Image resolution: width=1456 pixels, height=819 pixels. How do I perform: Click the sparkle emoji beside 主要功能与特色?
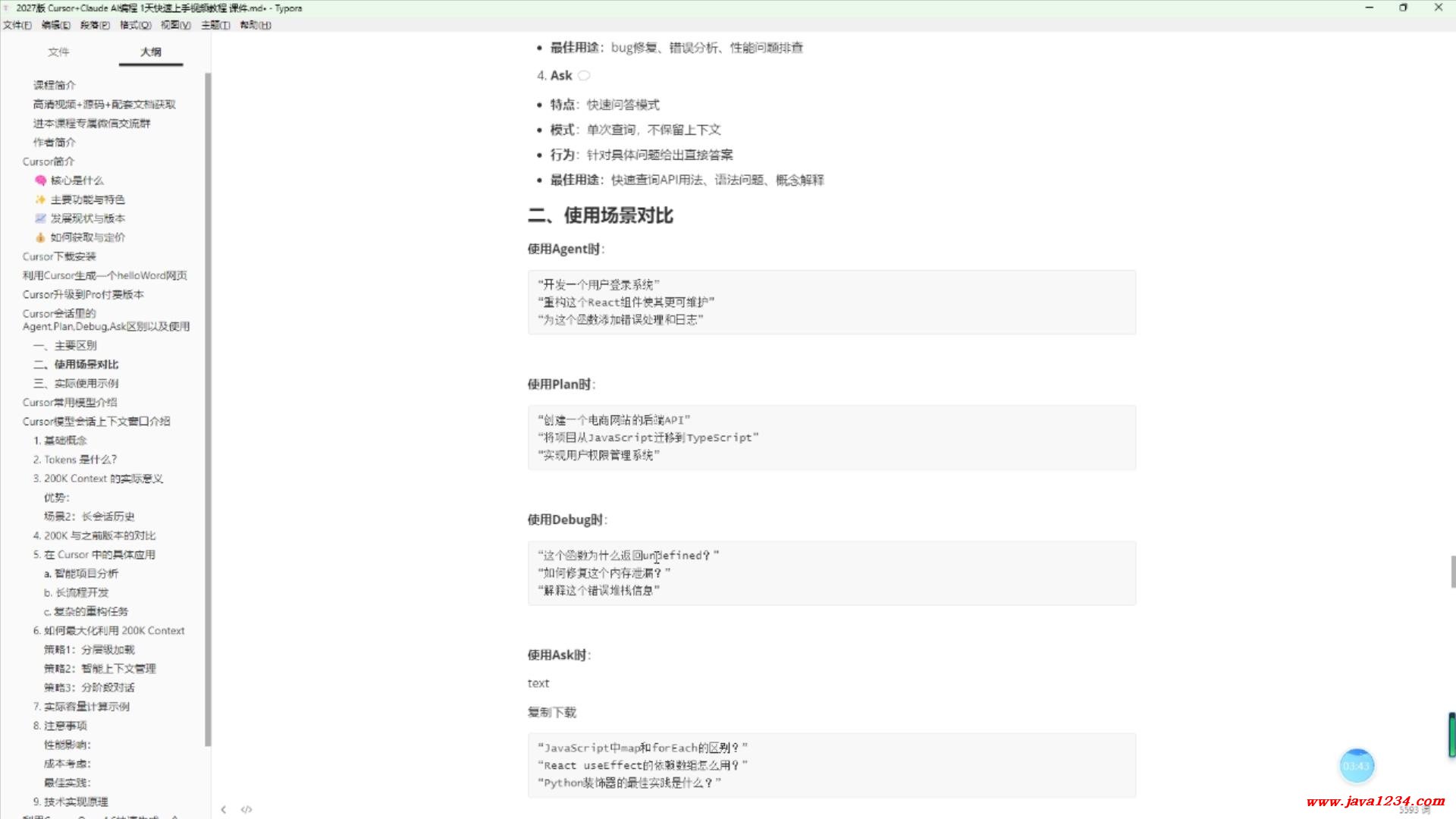point(40,199)
